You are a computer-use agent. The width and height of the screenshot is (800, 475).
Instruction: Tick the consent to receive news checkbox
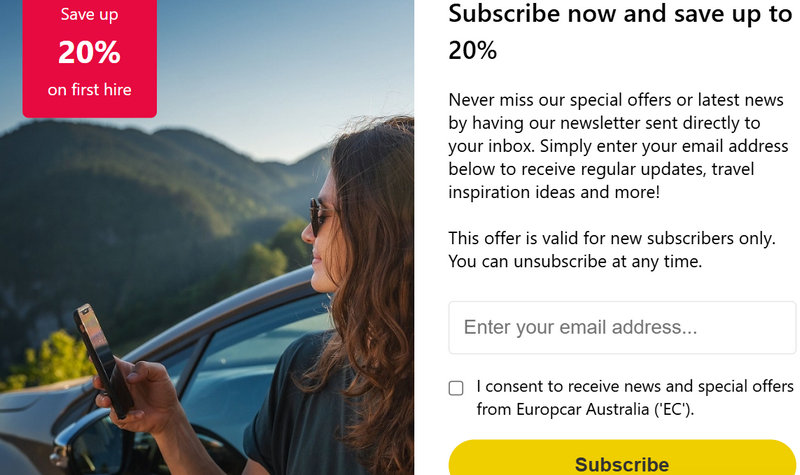click(456, 388)
